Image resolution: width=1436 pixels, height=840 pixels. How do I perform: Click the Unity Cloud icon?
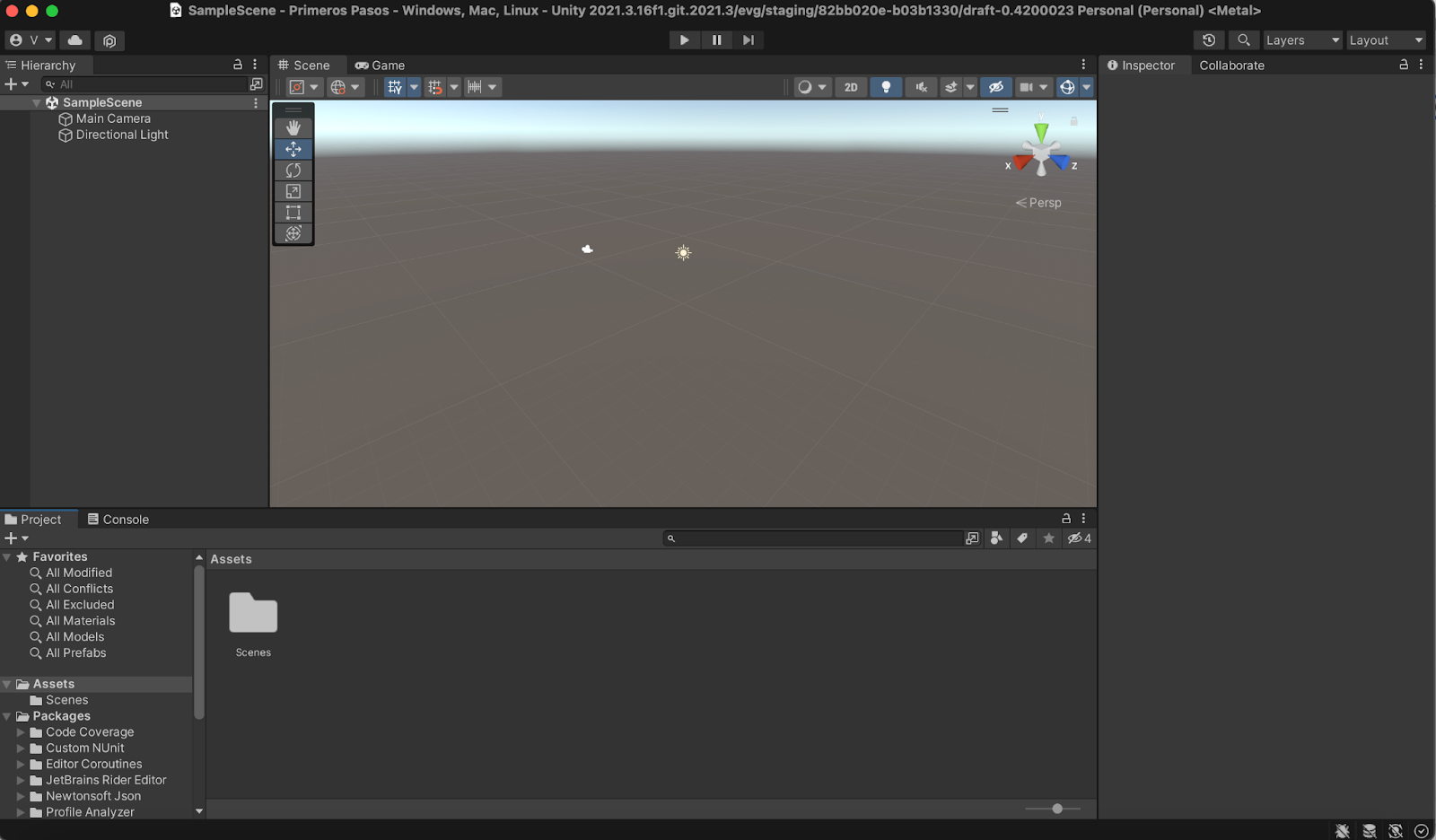coord(75,40)
